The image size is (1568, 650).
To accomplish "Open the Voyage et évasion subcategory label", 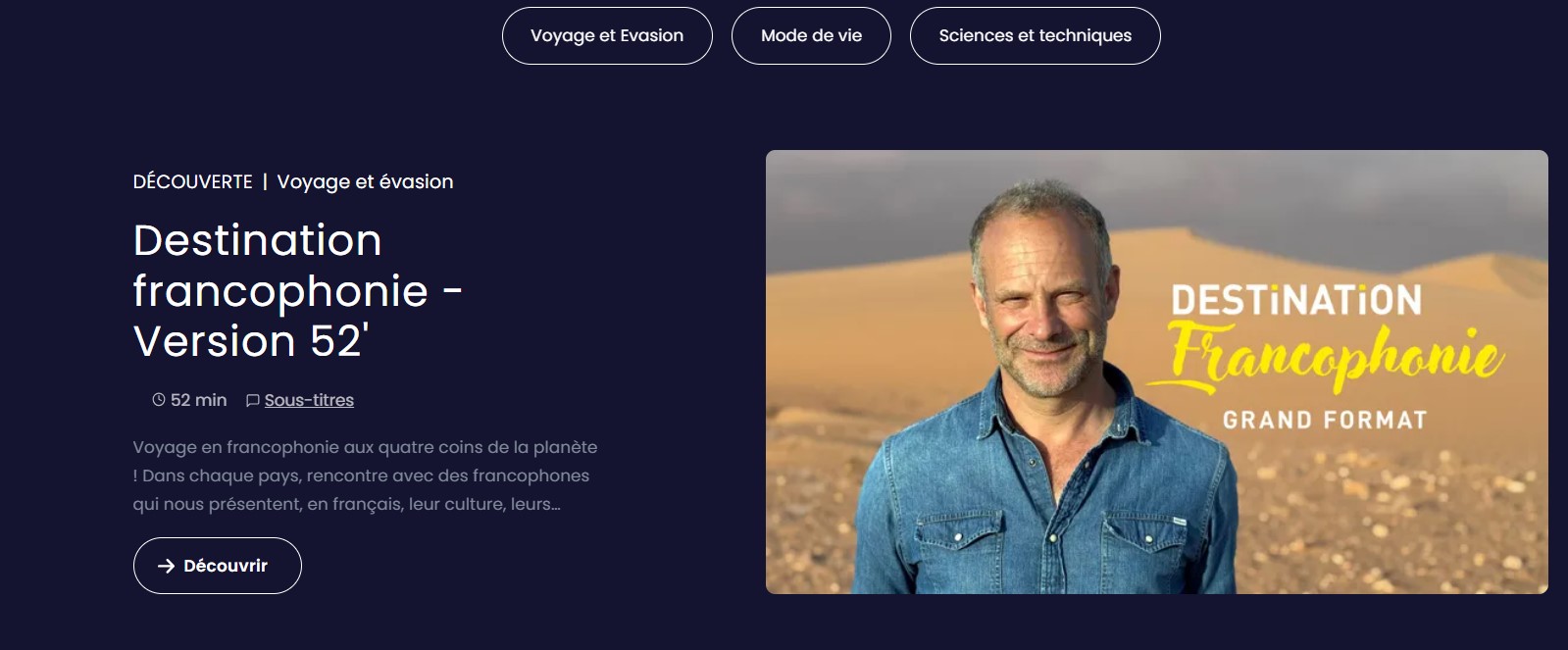I will tap(365, 182).
